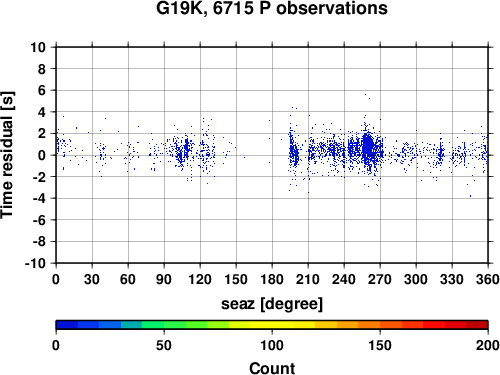The width and height of the screenshot is (500, 375).
Task: Click the y-axis tick label 10
Action: [38, 47]
